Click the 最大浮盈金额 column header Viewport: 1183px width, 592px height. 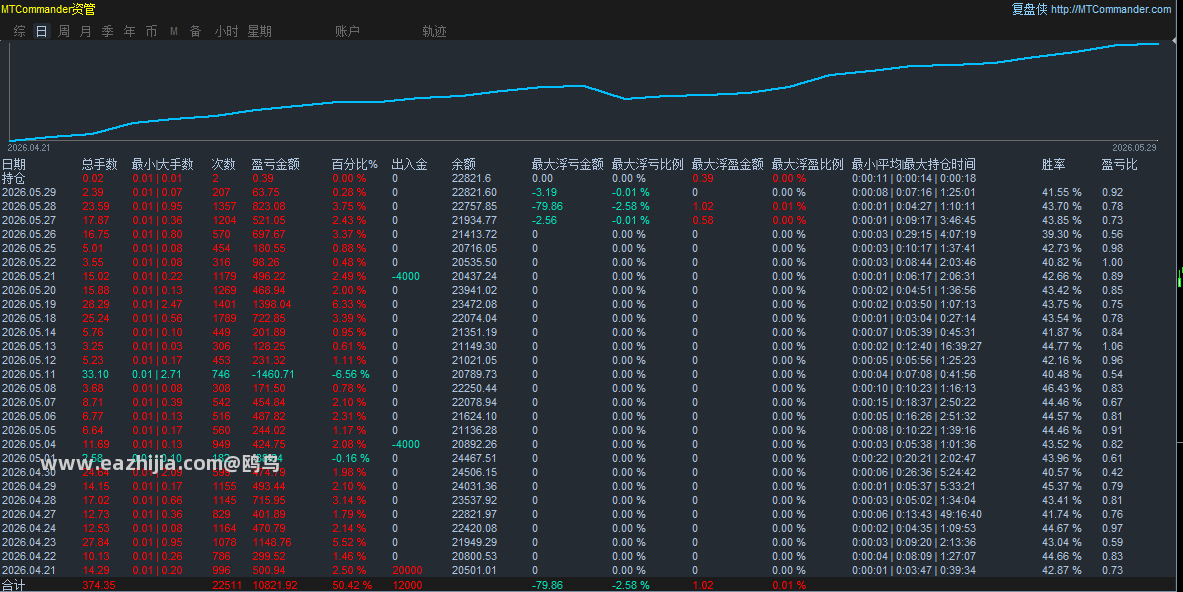coord(727,164)
